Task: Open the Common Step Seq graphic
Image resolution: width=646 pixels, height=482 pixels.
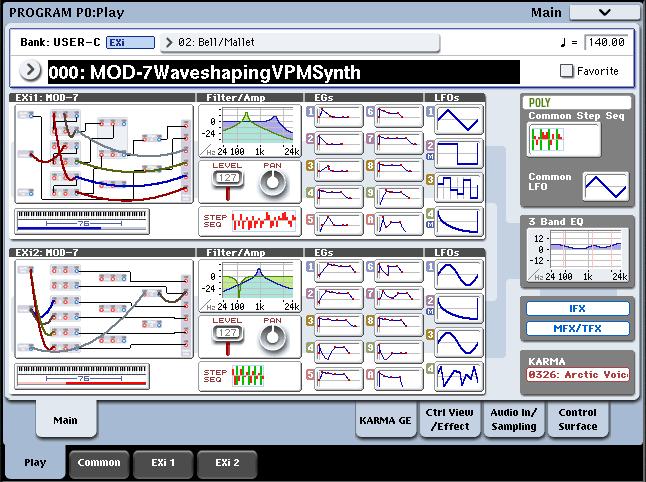Action: point(564,139)
